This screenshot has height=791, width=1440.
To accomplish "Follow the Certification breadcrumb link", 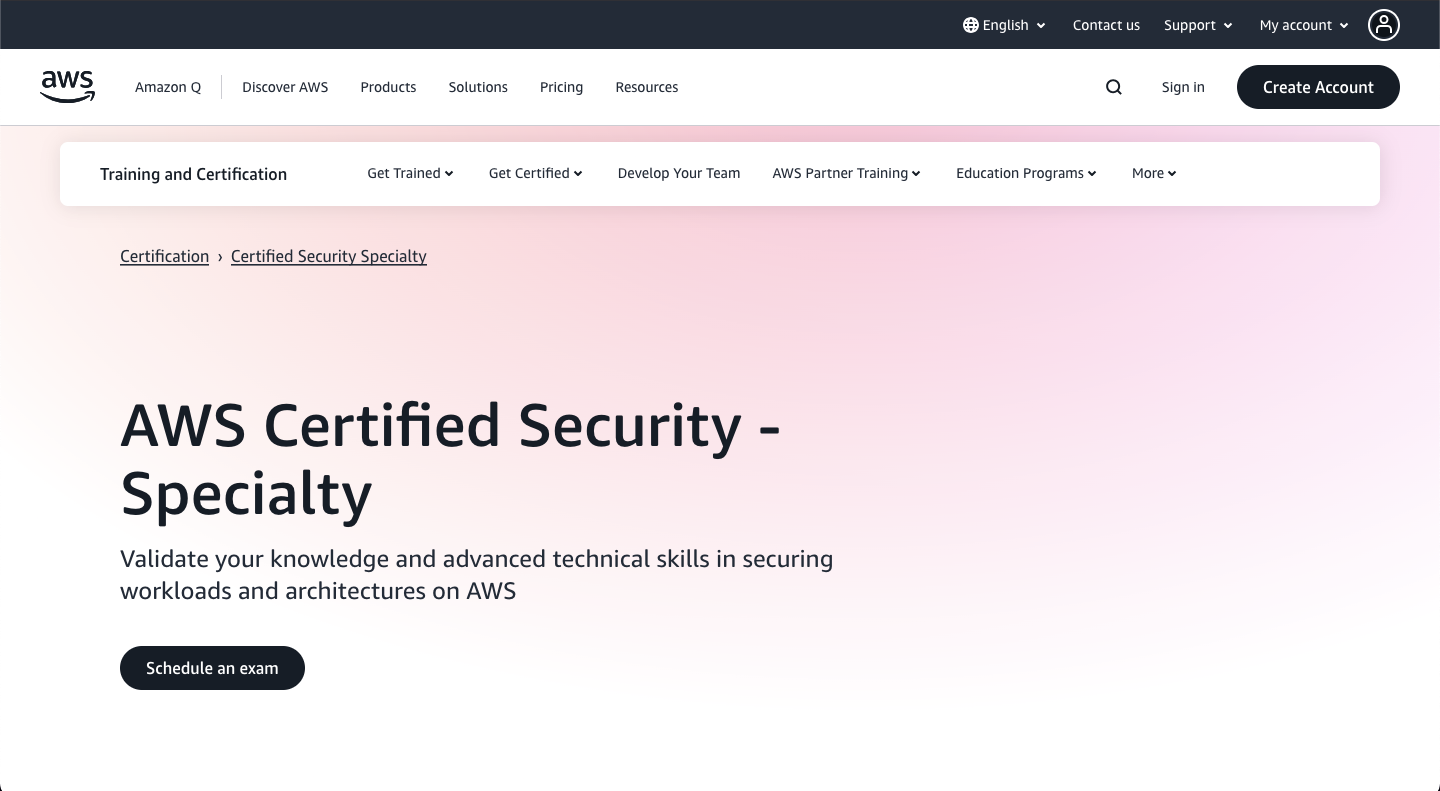I will [x=164, y=256].
